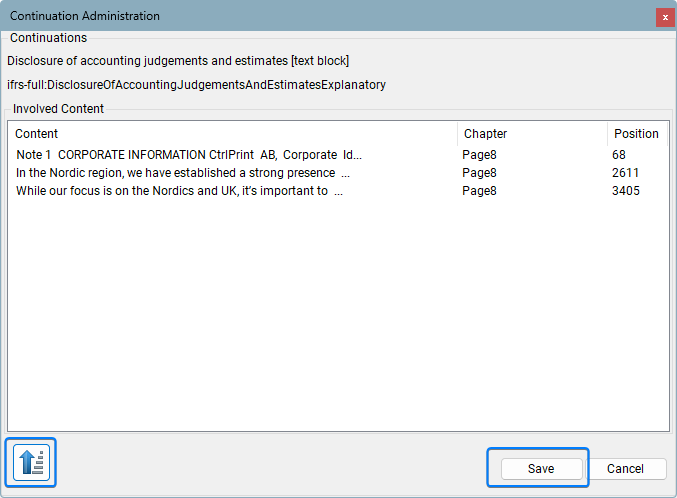This screenshot has width=677, height=498.
Task: Select the Note 1 CORPORATE INFORMATION row
Action: [x=189, y=155]
